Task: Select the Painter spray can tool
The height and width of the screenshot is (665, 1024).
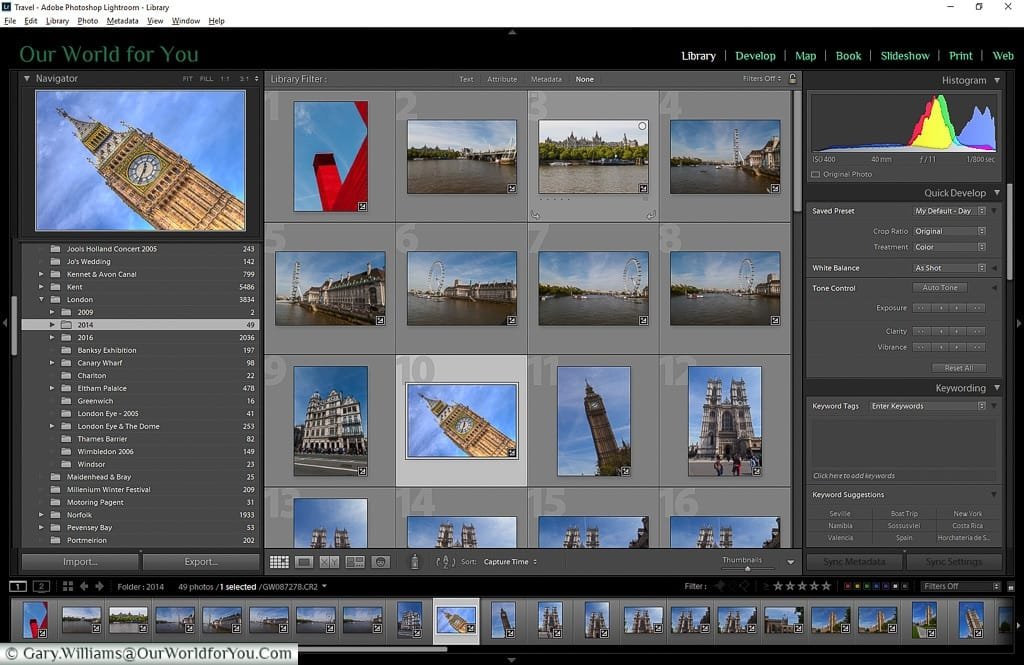Action: tap(414, 561)
